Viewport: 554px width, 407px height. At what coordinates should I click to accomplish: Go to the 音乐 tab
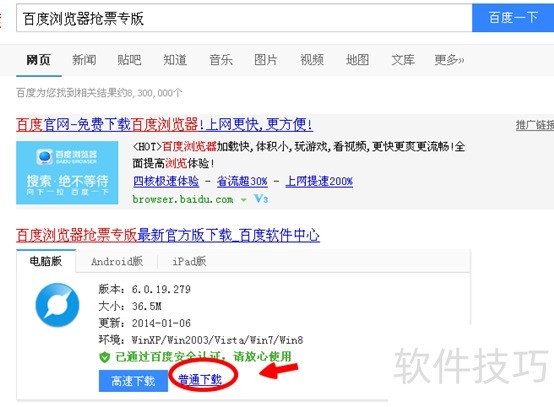(221, 60)
